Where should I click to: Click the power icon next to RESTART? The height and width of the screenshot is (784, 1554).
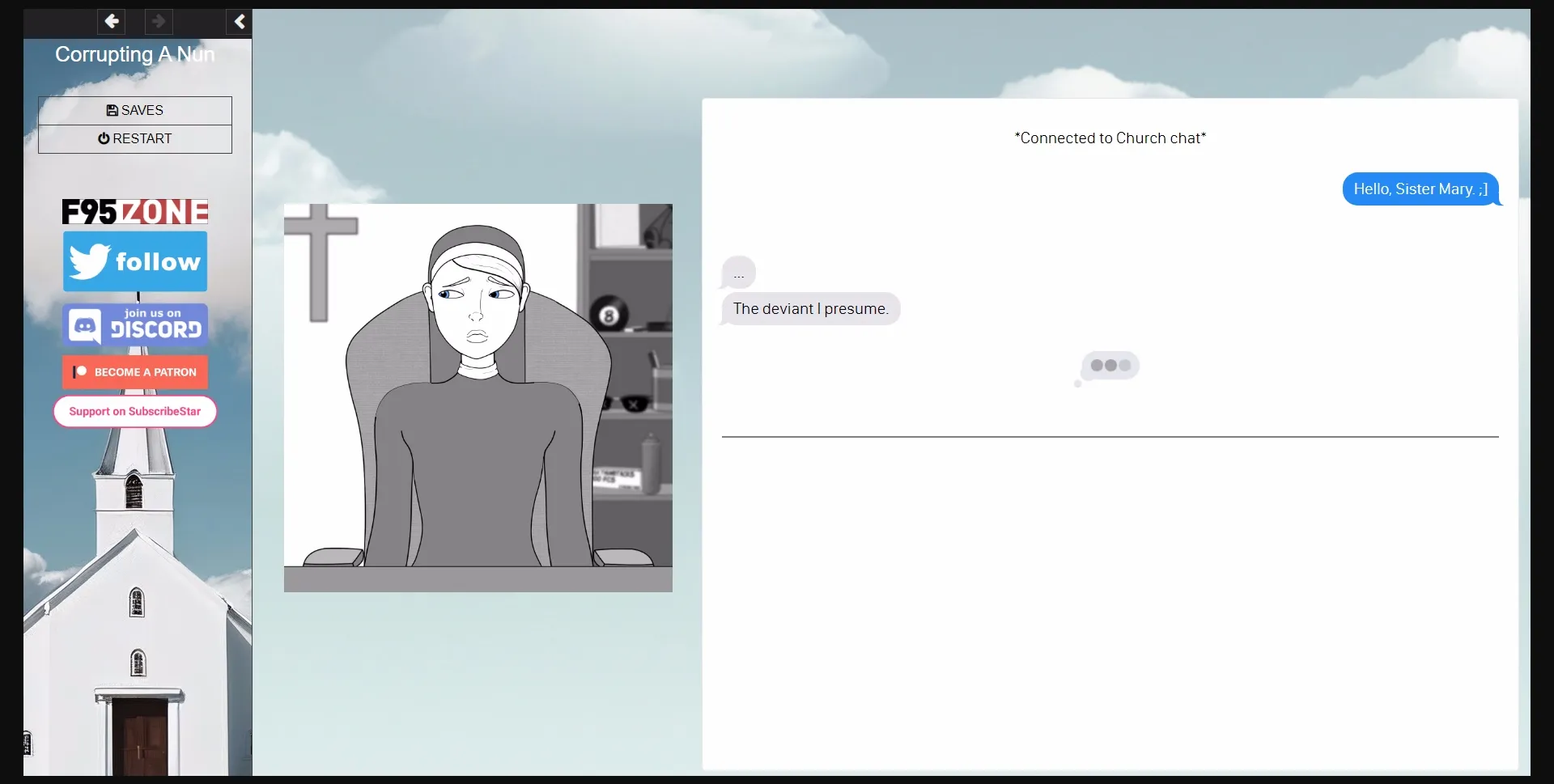(x=104, y=138)
